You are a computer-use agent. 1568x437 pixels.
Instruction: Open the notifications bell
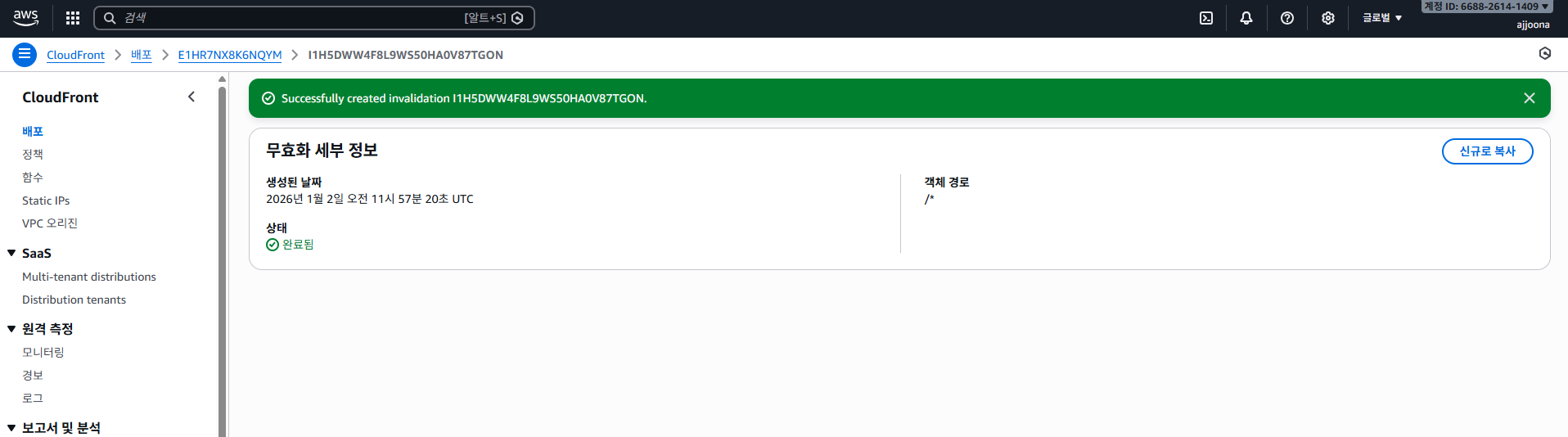[1246, 18]
